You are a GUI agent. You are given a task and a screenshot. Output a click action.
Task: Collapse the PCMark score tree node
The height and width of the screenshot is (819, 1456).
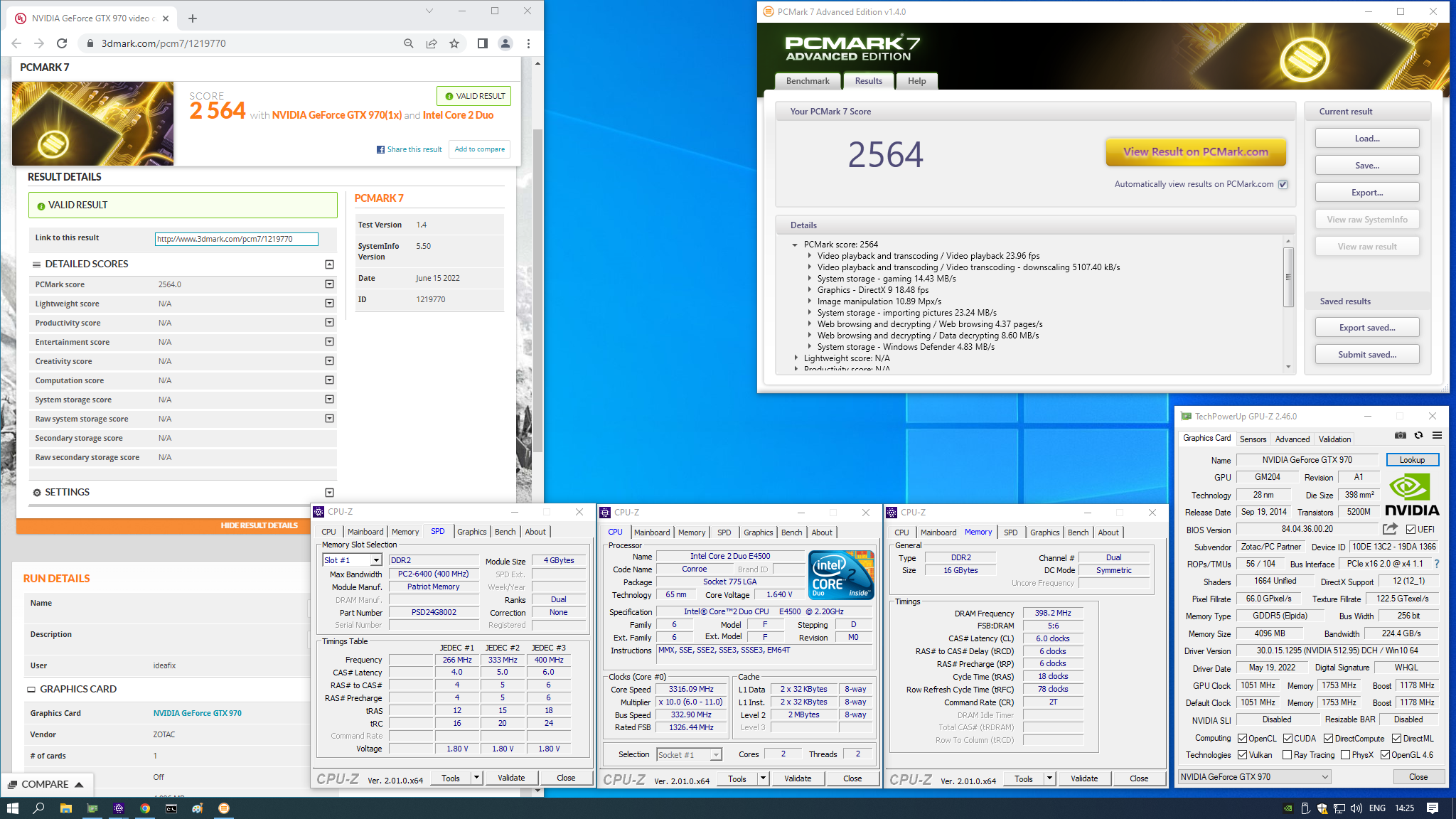pyautogui.click(x=795, y=245)
